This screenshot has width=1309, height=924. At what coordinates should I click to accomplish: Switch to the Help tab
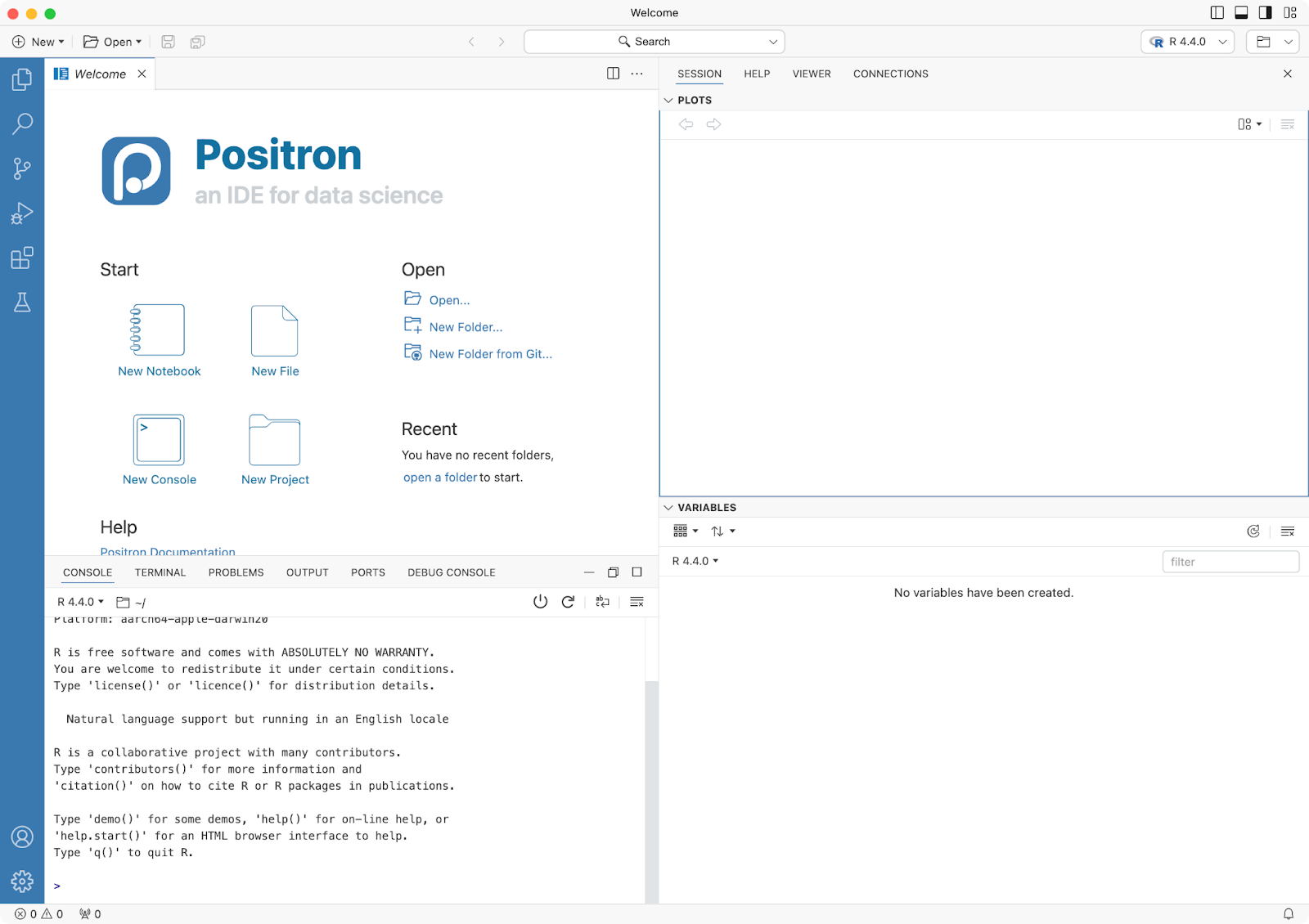pyautogui.click(x=757, y=74)
